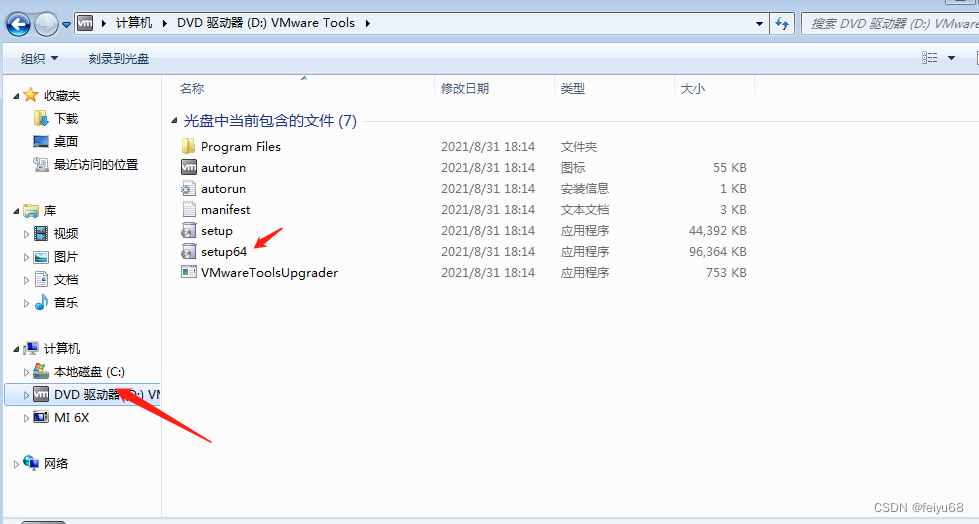Click the manifest file name

tap(225, 210)
